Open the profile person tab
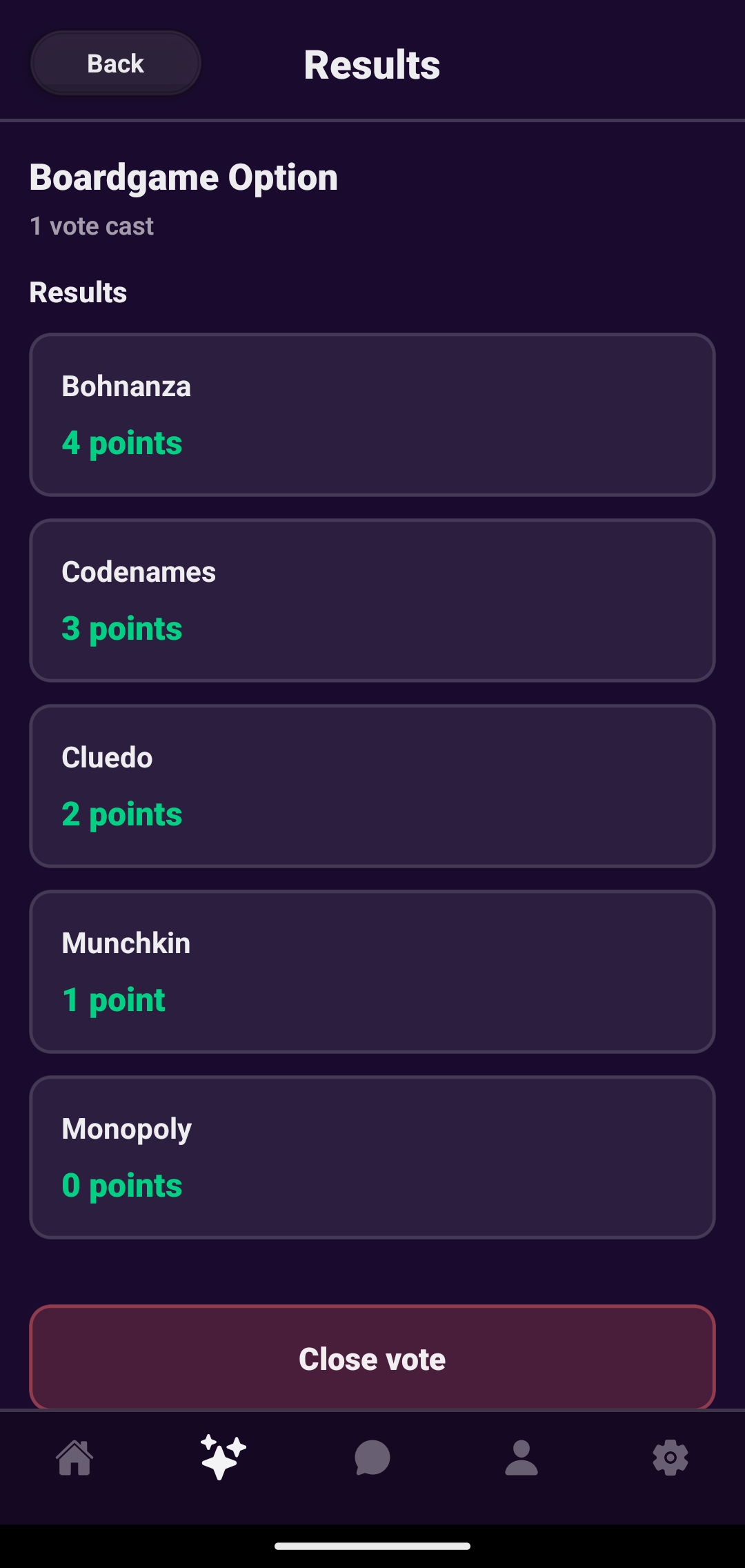745x1568 pixels. [521, 1458]
